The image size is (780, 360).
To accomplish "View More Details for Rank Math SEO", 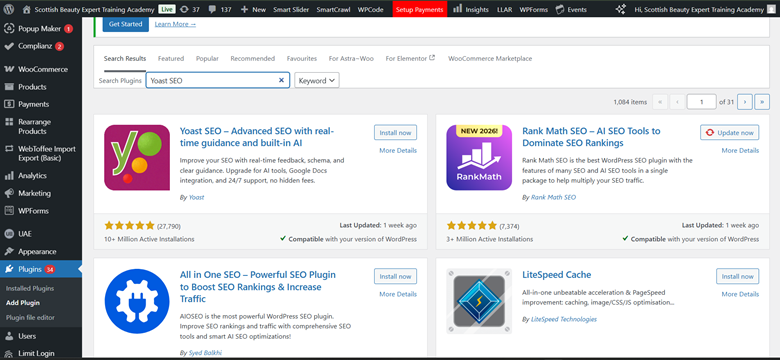I will pos(740,151).
